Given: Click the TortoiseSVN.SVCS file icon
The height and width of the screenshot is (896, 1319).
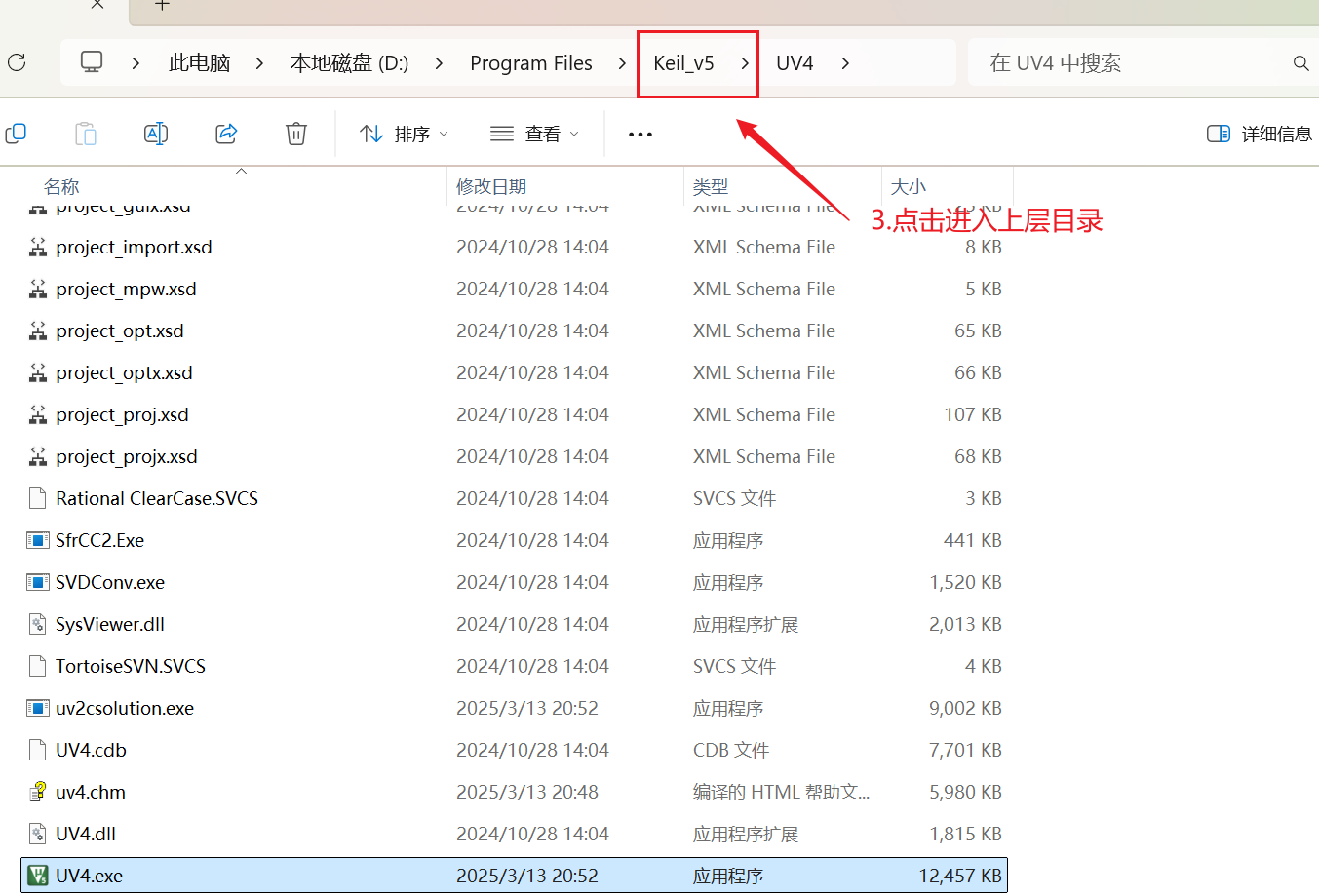Looking at the screenshot, I should coord(38,666).
